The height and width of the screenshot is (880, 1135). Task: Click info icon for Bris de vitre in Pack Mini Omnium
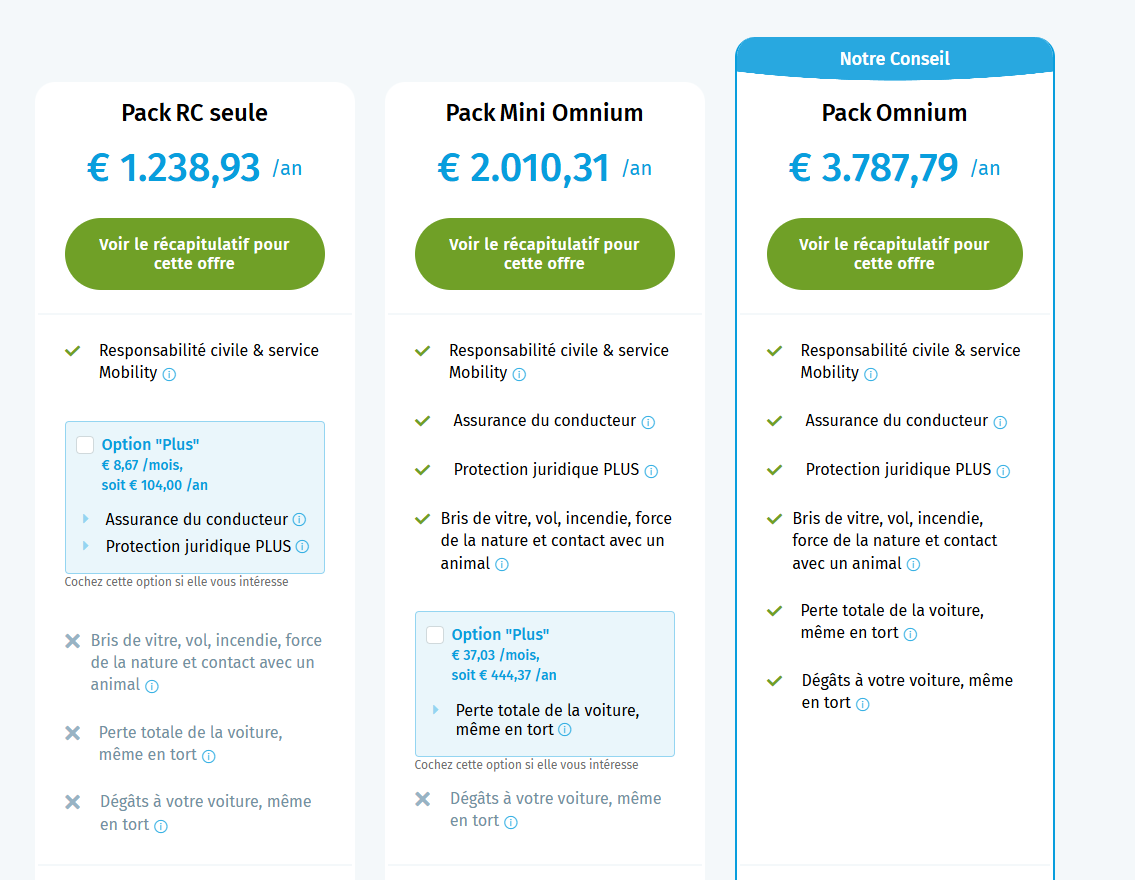[502, 564]
